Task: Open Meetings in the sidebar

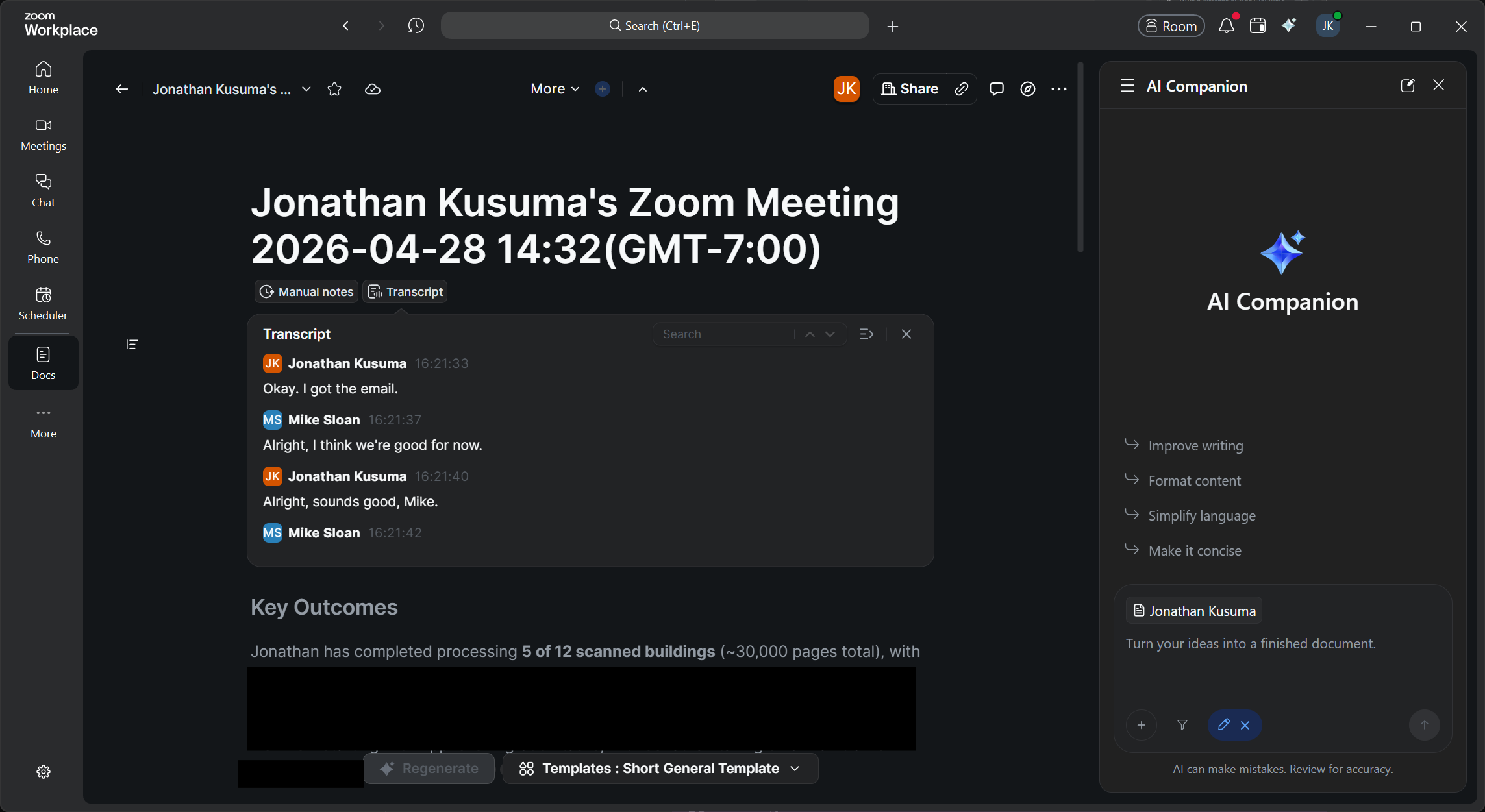Action: click(x=43, y=134)
